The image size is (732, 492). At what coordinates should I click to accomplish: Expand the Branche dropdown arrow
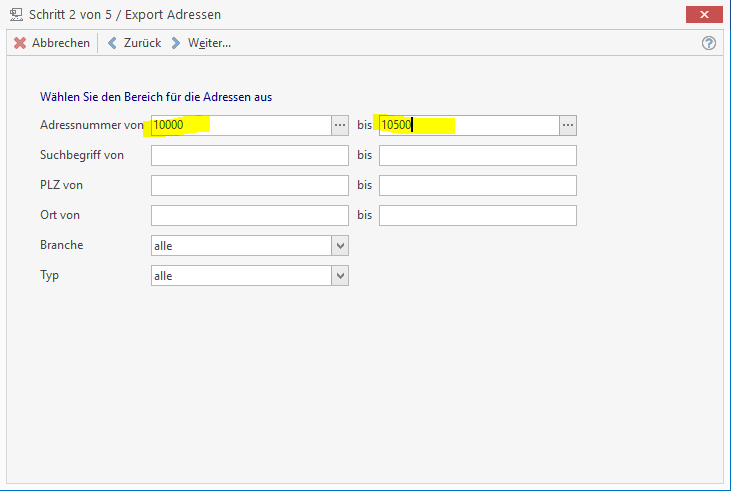(x=340, y=245)
